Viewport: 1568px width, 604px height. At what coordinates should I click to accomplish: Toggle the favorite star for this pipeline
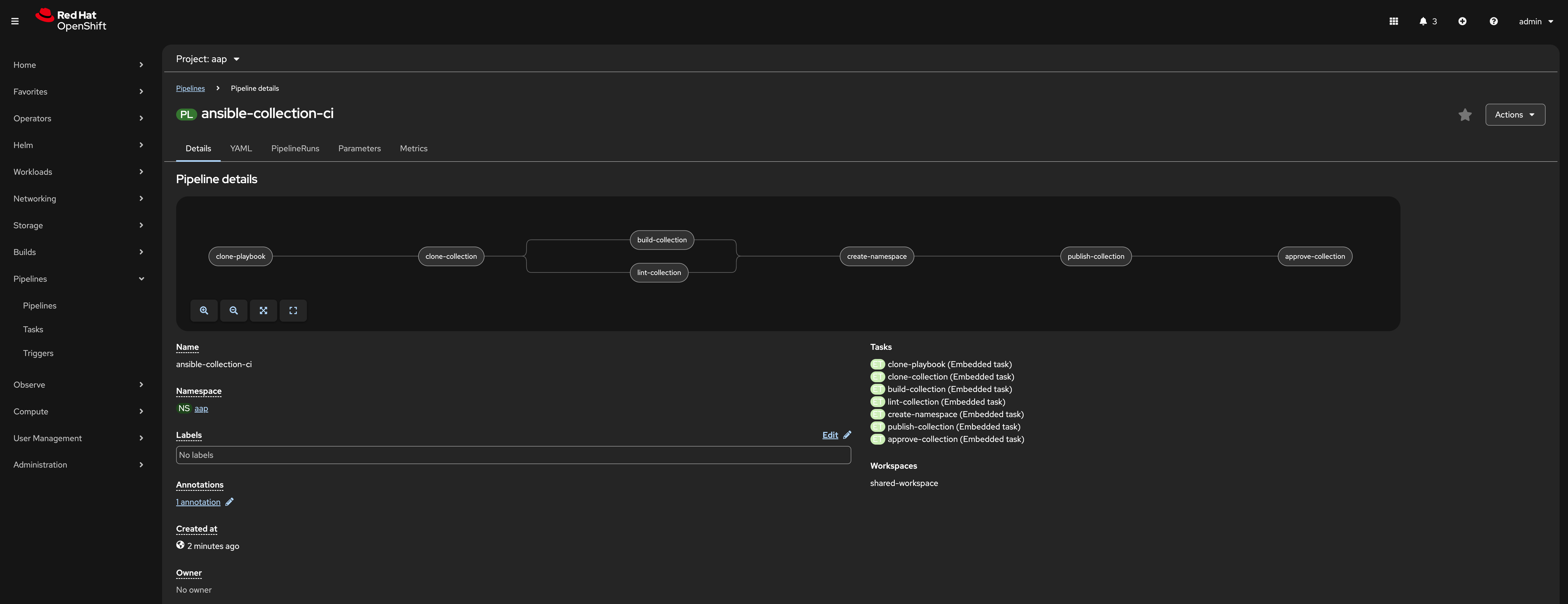pos(1465,115)
